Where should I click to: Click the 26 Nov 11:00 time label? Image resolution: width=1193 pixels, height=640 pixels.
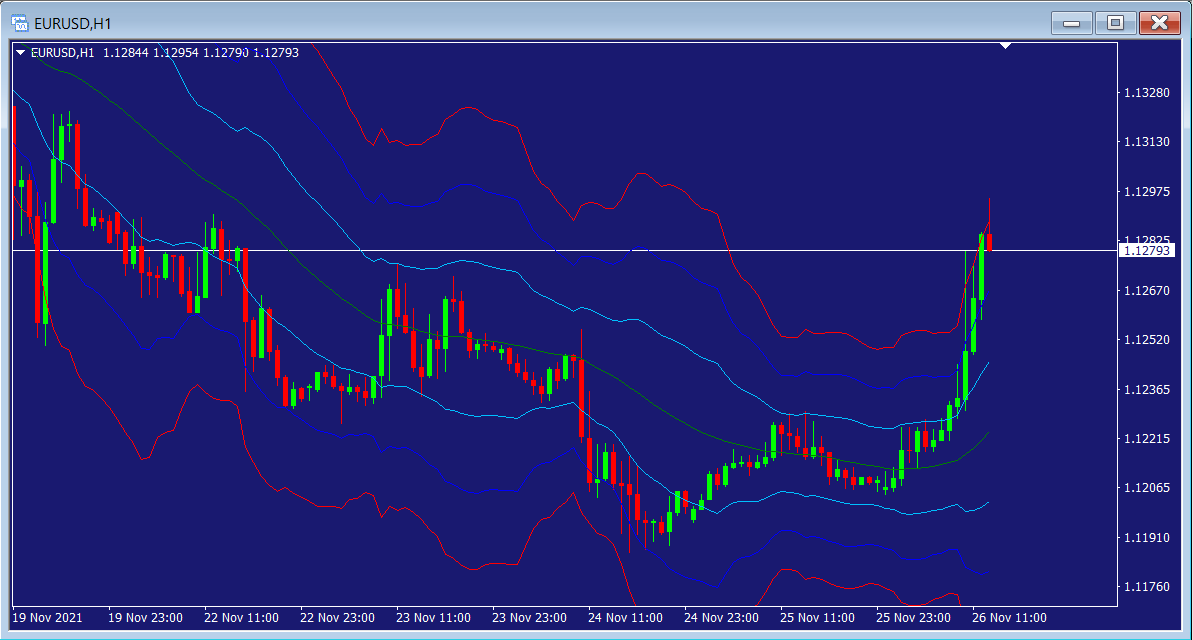[x=1009, y=617]
